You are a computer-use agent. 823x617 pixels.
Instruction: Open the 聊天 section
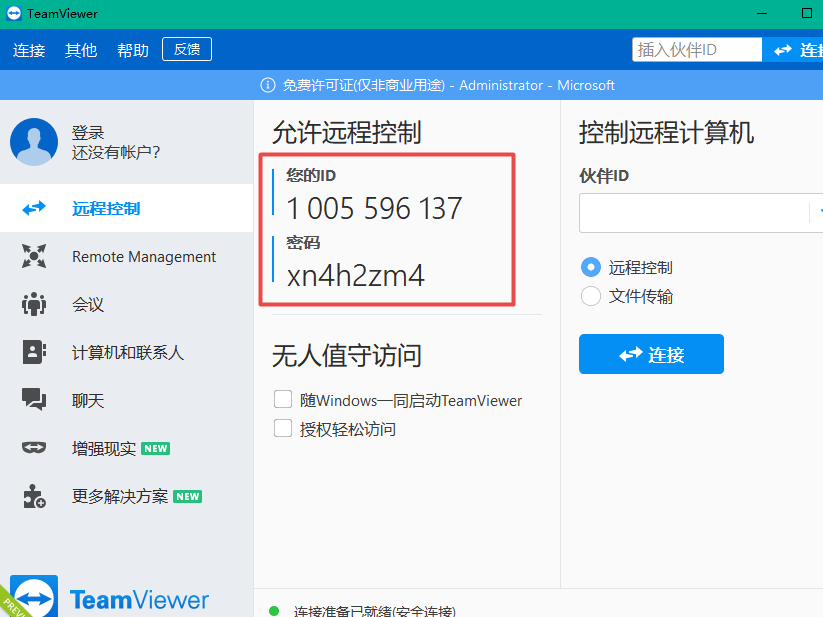[x=126, y=400]
